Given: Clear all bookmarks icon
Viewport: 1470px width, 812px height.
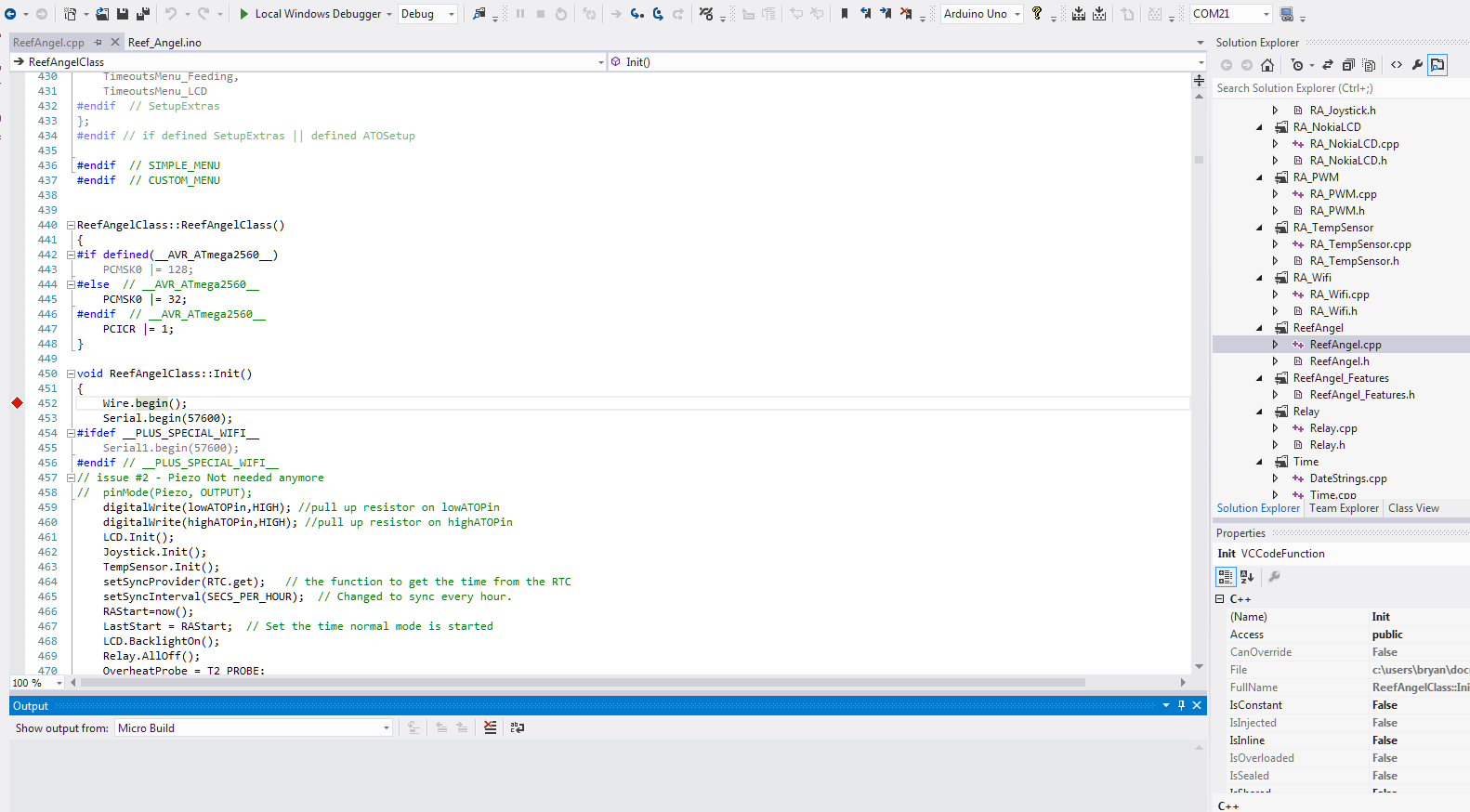Looking at the screenshot, I should (906, 14).
